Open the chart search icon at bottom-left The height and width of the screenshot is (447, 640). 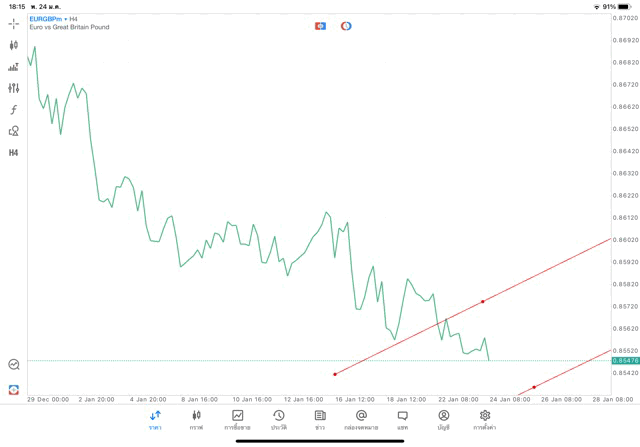point(14,365)
